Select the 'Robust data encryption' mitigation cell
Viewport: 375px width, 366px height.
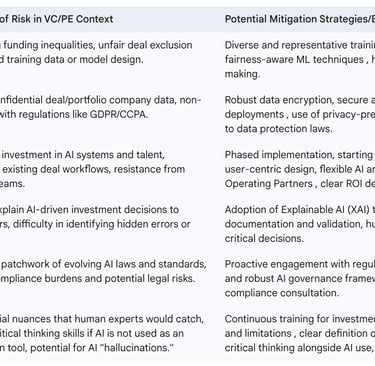click(x=300, y=114)
